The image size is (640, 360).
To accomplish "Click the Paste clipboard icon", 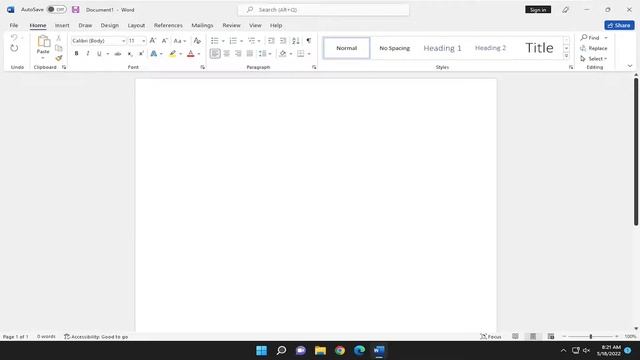I will pos(43,42).
